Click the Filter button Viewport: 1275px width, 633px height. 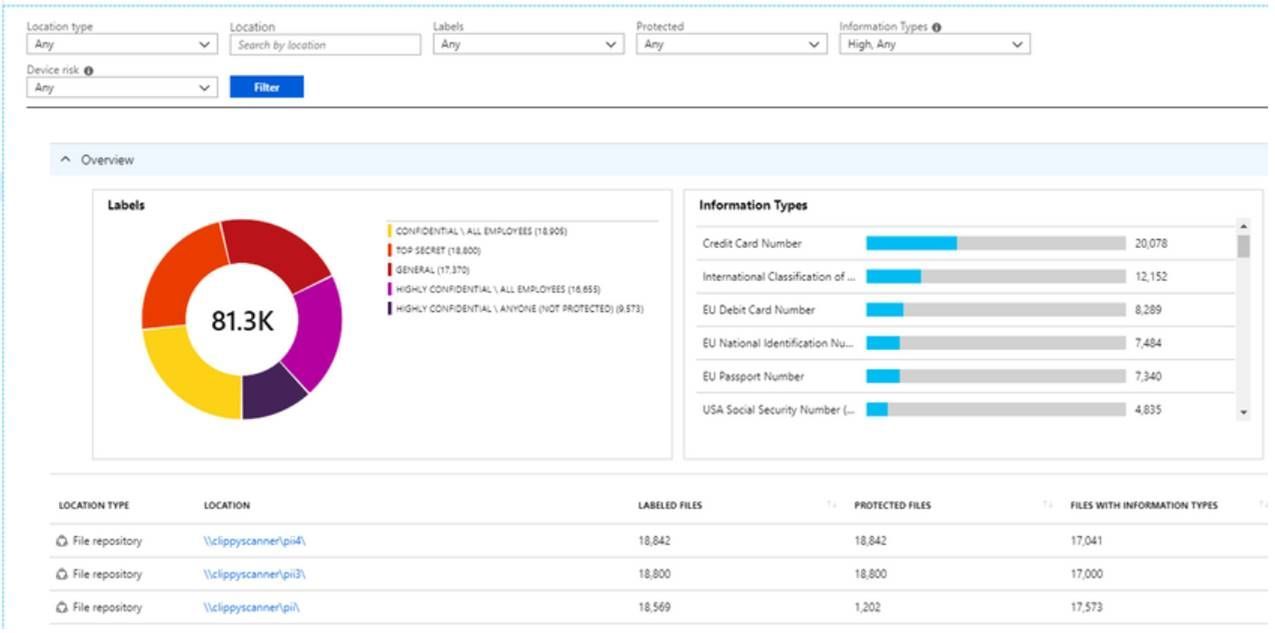268,87
